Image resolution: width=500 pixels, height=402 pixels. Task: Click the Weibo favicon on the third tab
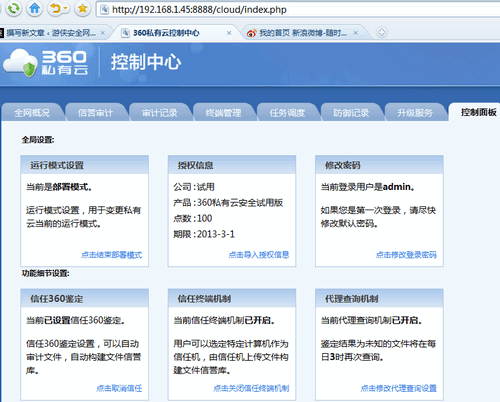coord(251,33)
